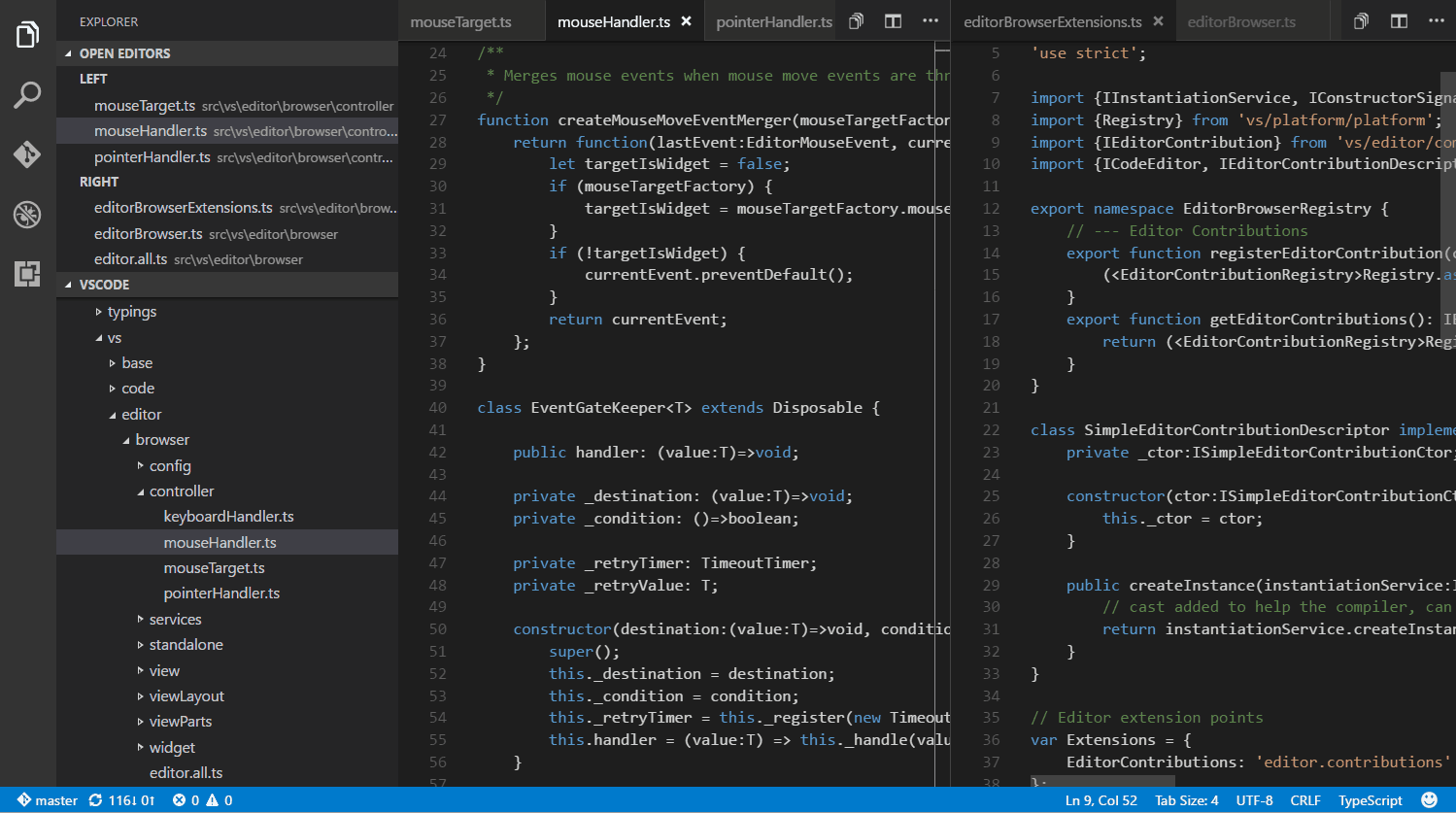Screen dimensions: 1456x813
Task: Open the More Actions ellipsis menu
Action: (x=930, y=20)
